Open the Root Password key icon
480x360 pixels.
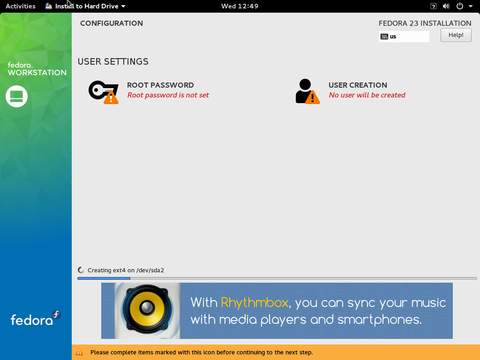pyautogui.click(x=103, y=92)
